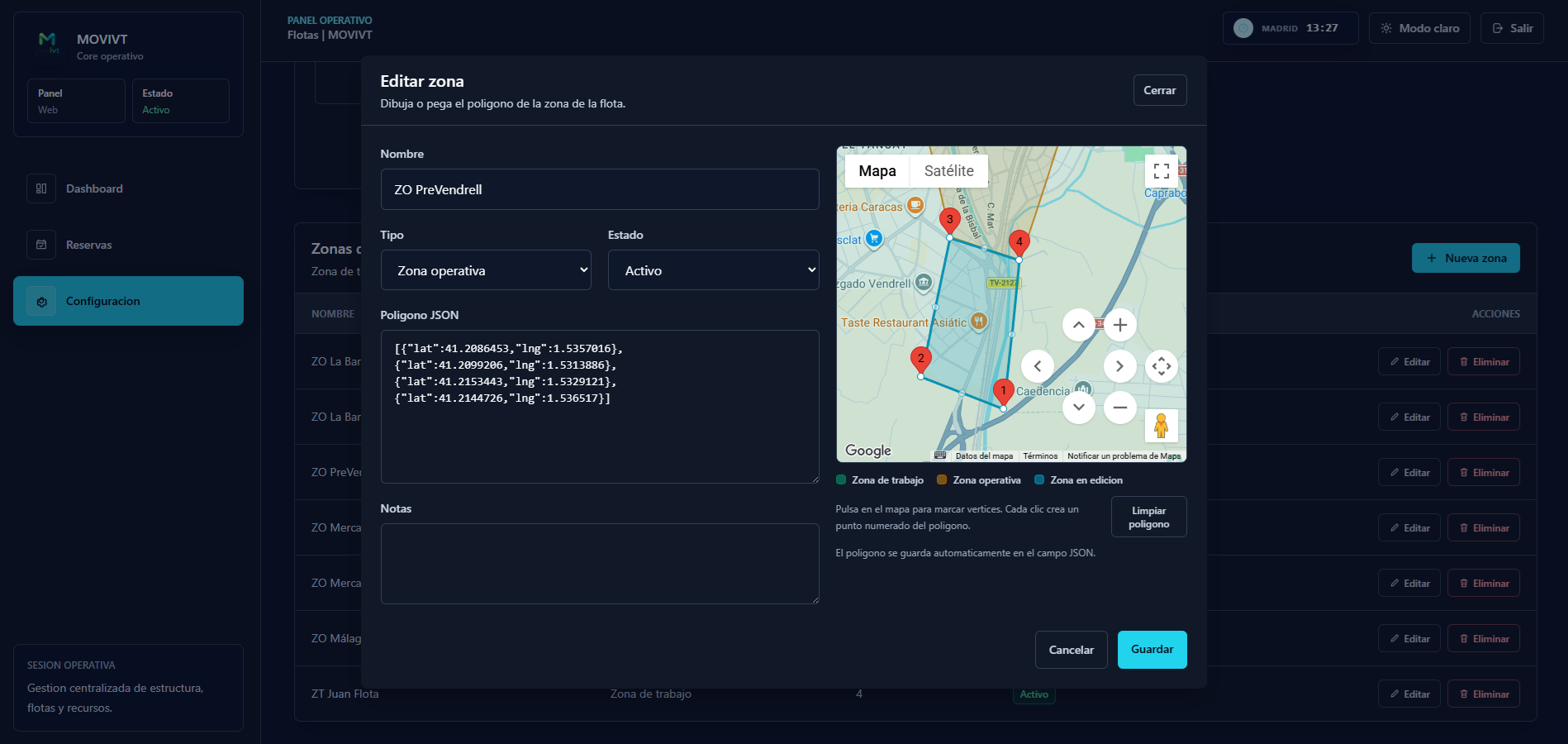Click the Madrid clock widget
The width and height of the screenshot is (1568, 744).
pos(1290,28)
